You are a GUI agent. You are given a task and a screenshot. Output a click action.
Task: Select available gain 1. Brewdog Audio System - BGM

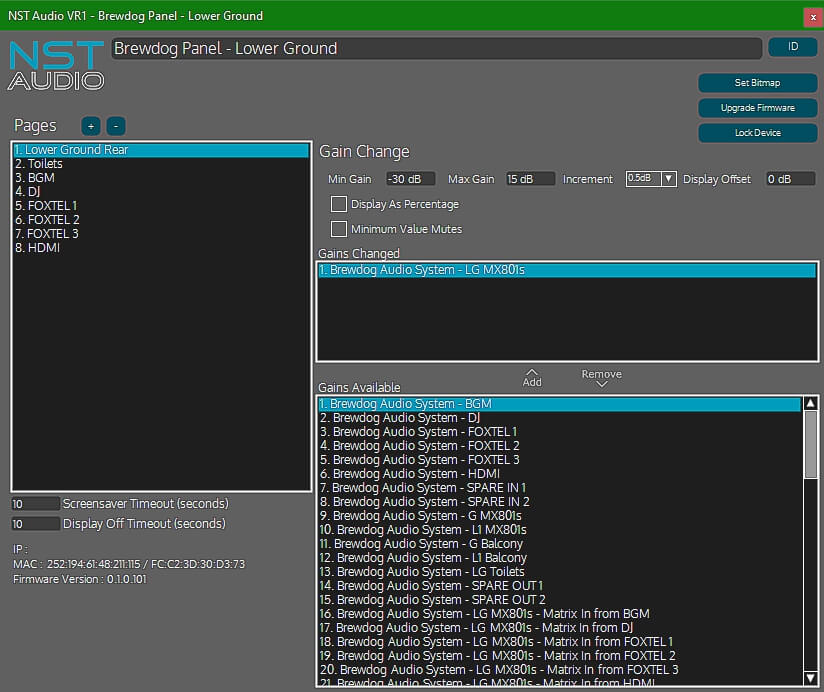560,404
